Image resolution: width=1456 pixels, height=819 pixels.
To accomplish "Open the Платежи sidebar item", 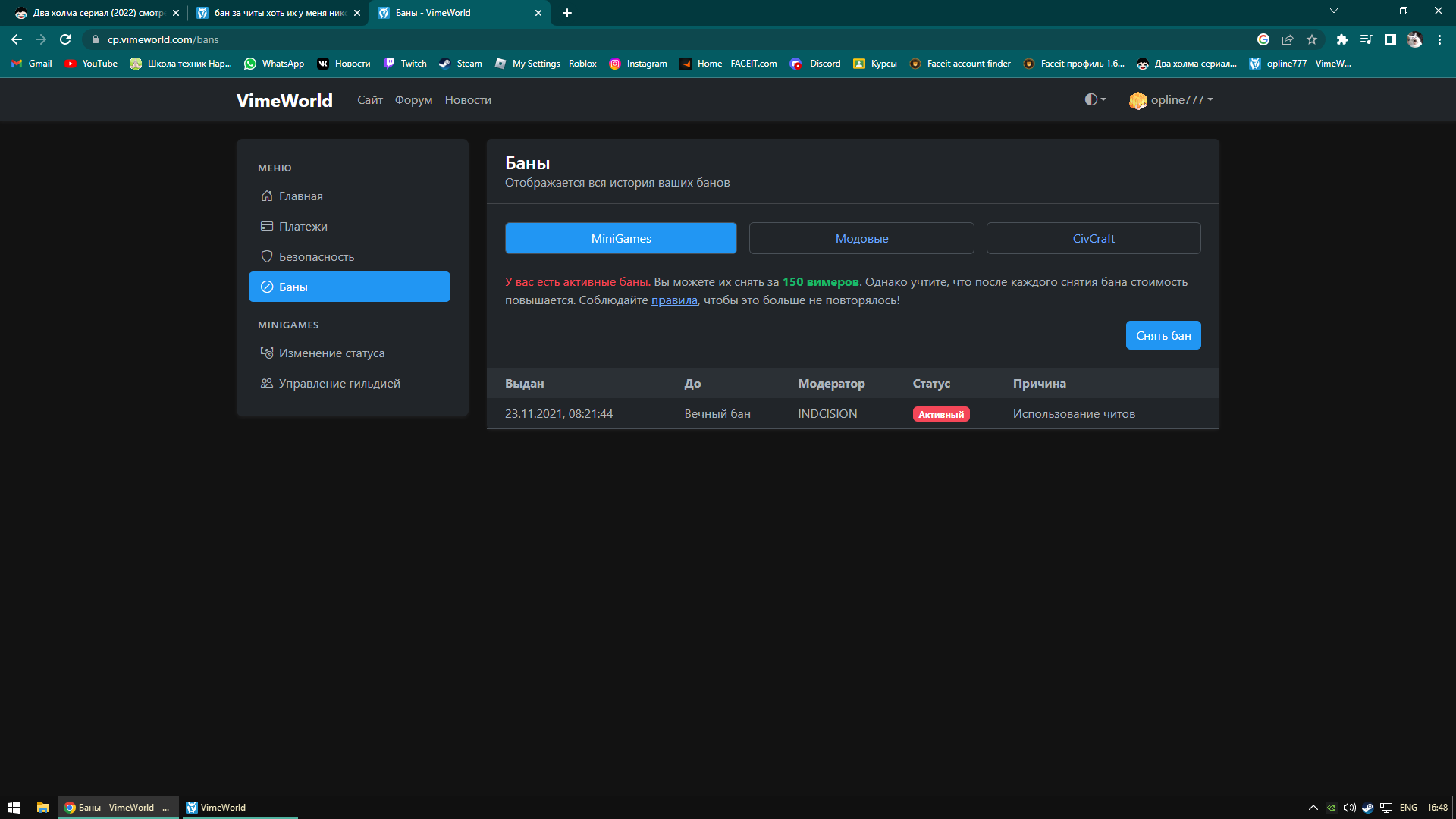I will [x=303, y=226].
